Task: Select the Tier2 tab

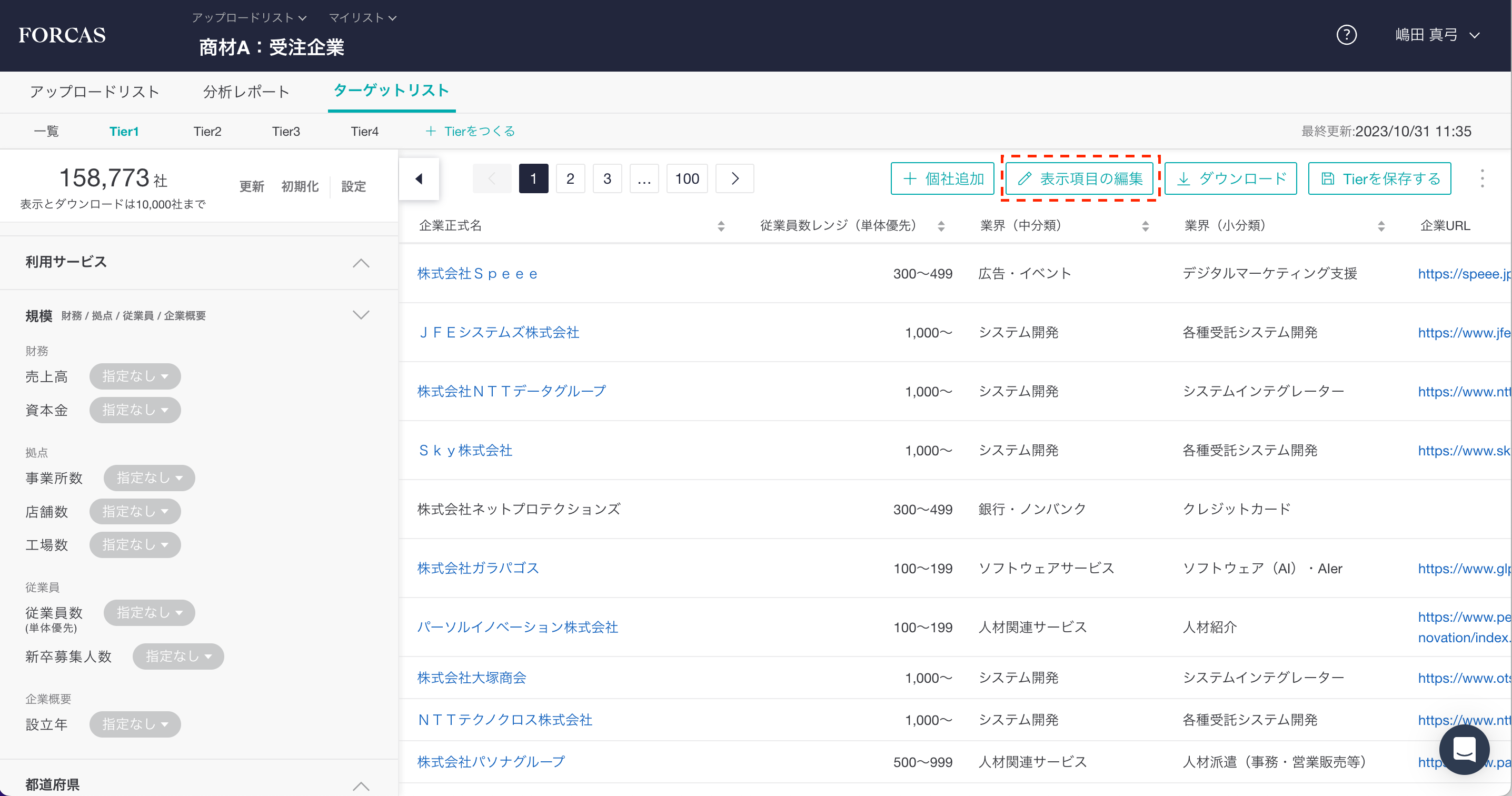Action: click(207, 132)
